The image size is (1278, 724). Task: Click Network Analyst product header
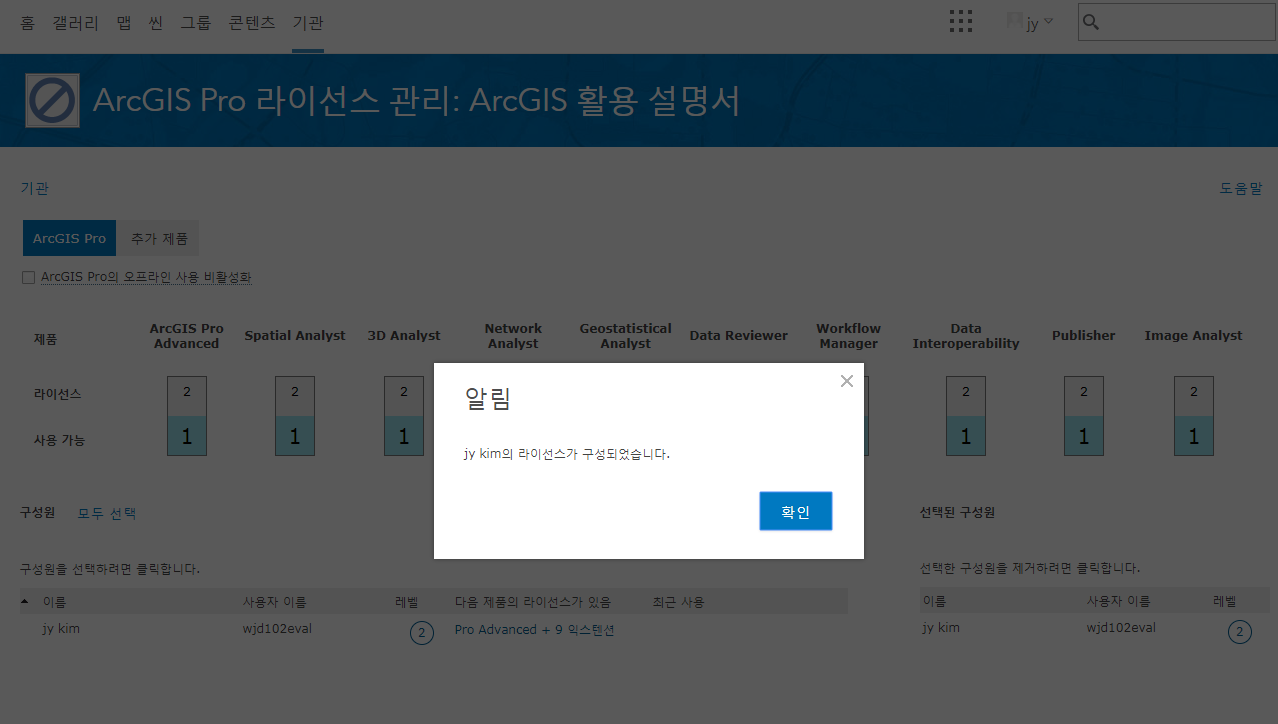[x=513, y=336]
